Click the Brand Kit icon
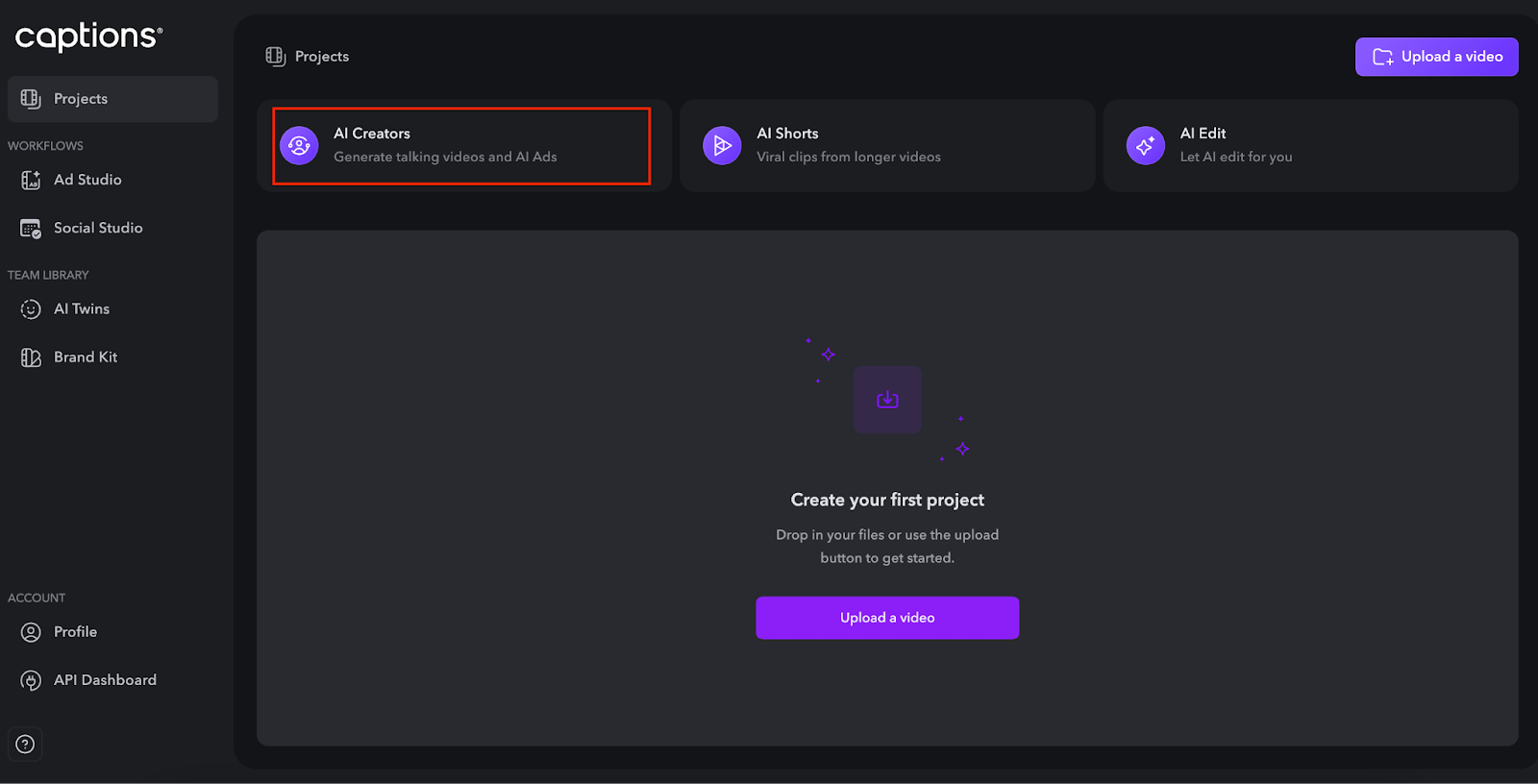This screenshot has height=784, width=1538. pos(31,357)
